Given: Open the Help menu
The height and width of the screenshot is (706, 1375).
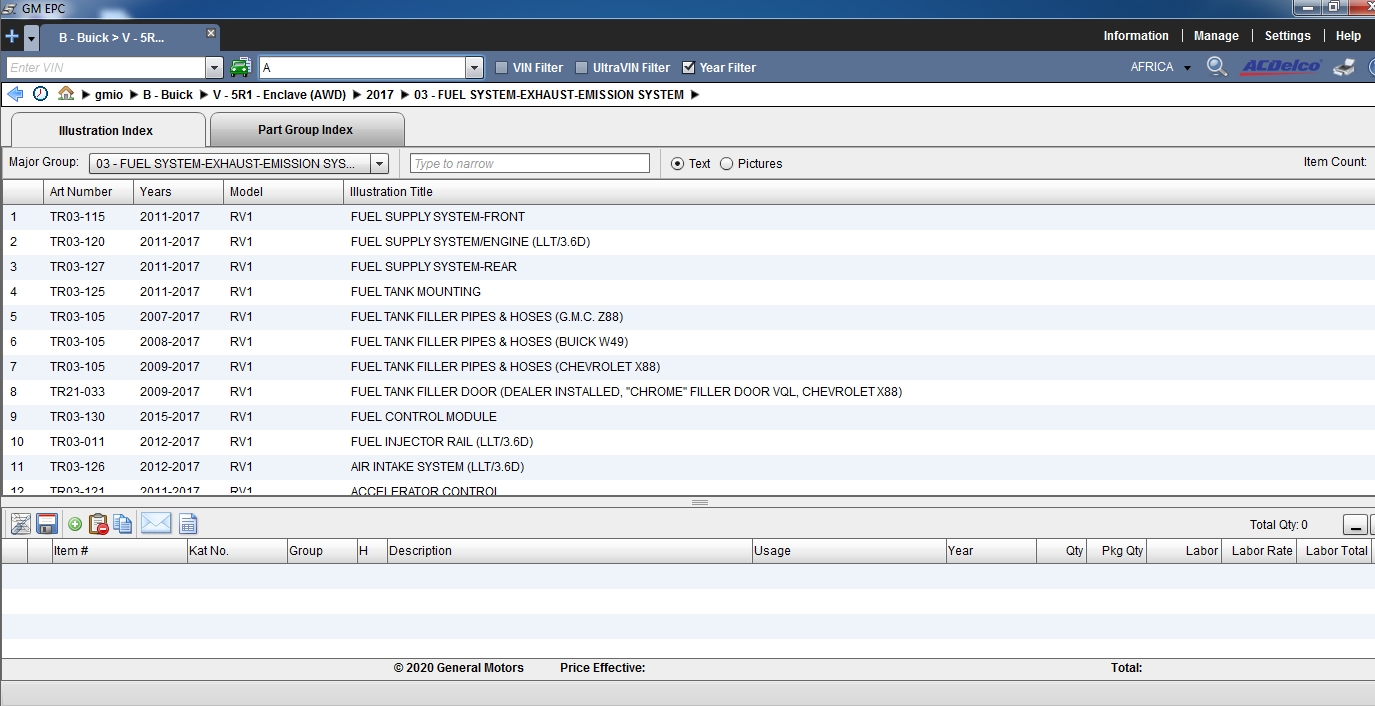Looking at the screenshot, I should [1348, 35].
